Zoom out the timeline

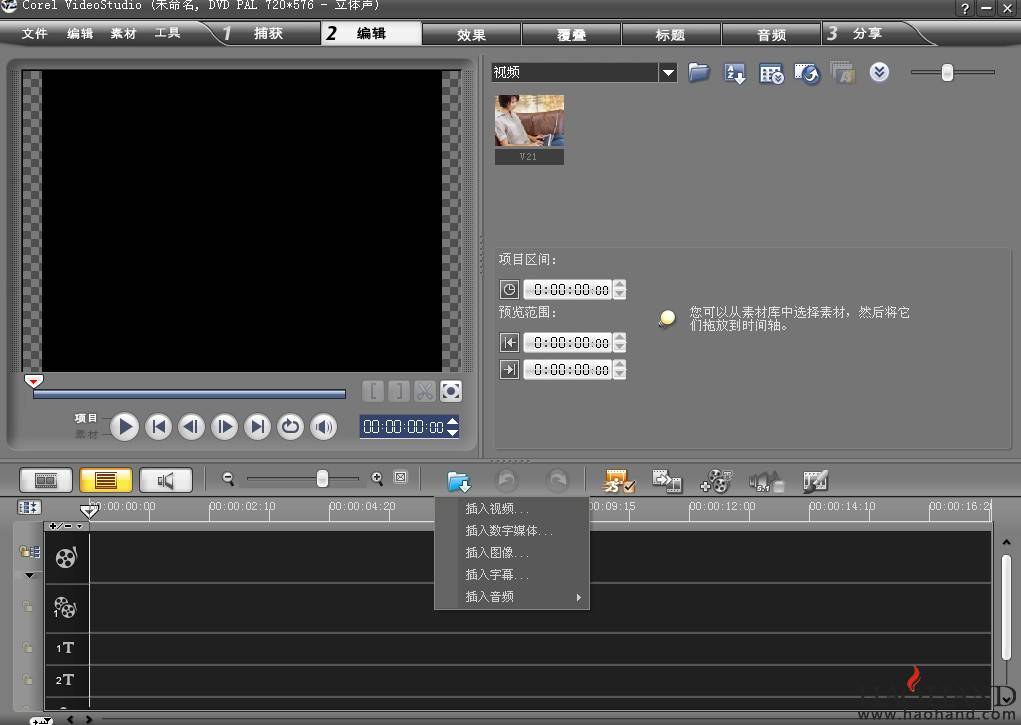[228, 479]
